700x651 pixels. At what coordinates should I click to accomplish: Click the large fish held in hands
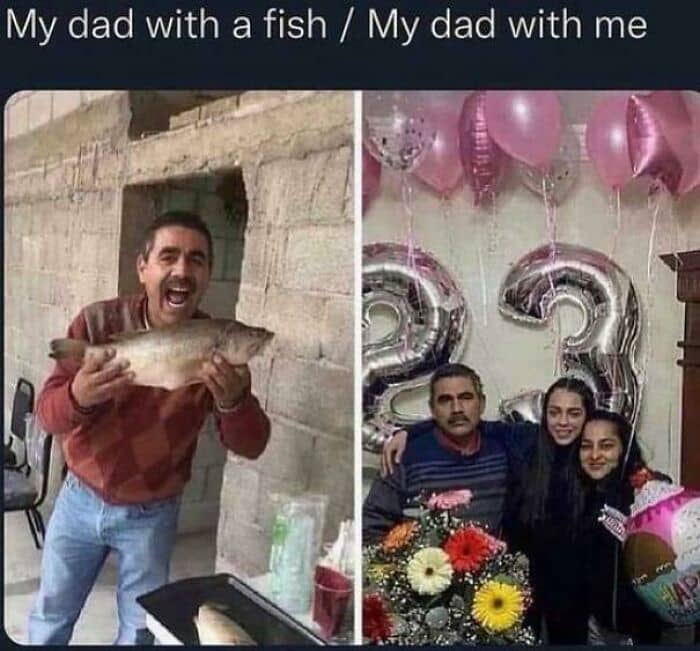pyautogui.click(x=162, y=352)
